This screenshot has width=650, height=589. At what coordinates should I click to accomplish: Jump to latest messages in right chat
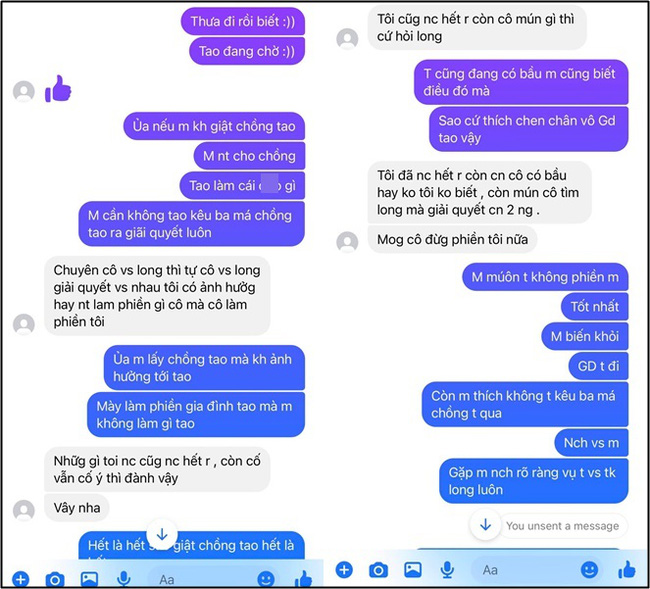click(485, 525)
